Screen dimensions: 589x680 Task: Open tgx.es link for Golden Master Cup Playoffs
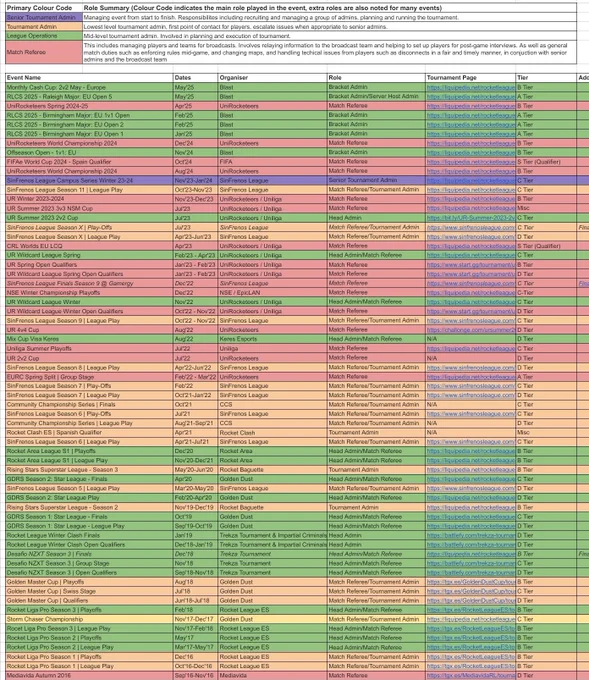click(471, 582)
